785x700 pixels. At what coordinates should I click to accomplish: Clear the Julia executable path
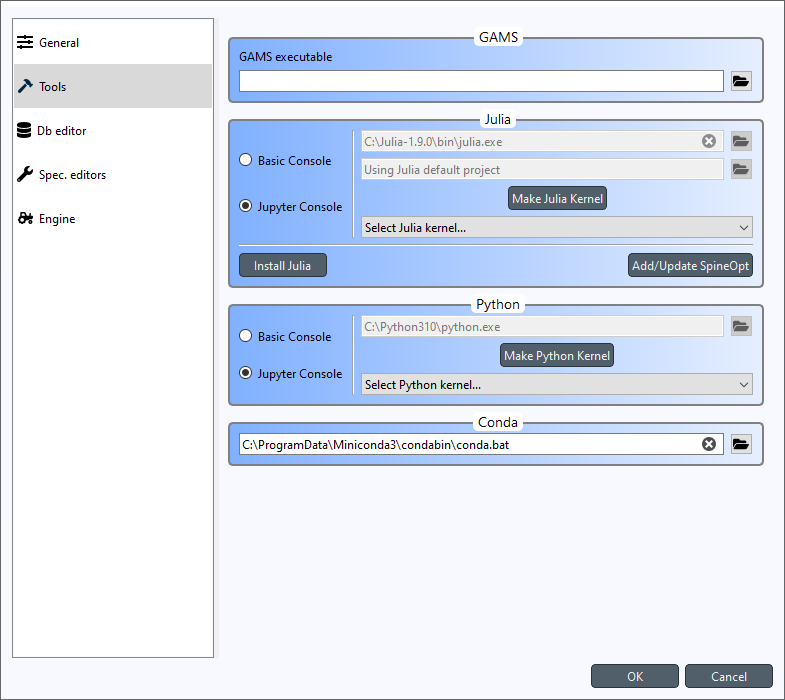(x=708, y=141)
